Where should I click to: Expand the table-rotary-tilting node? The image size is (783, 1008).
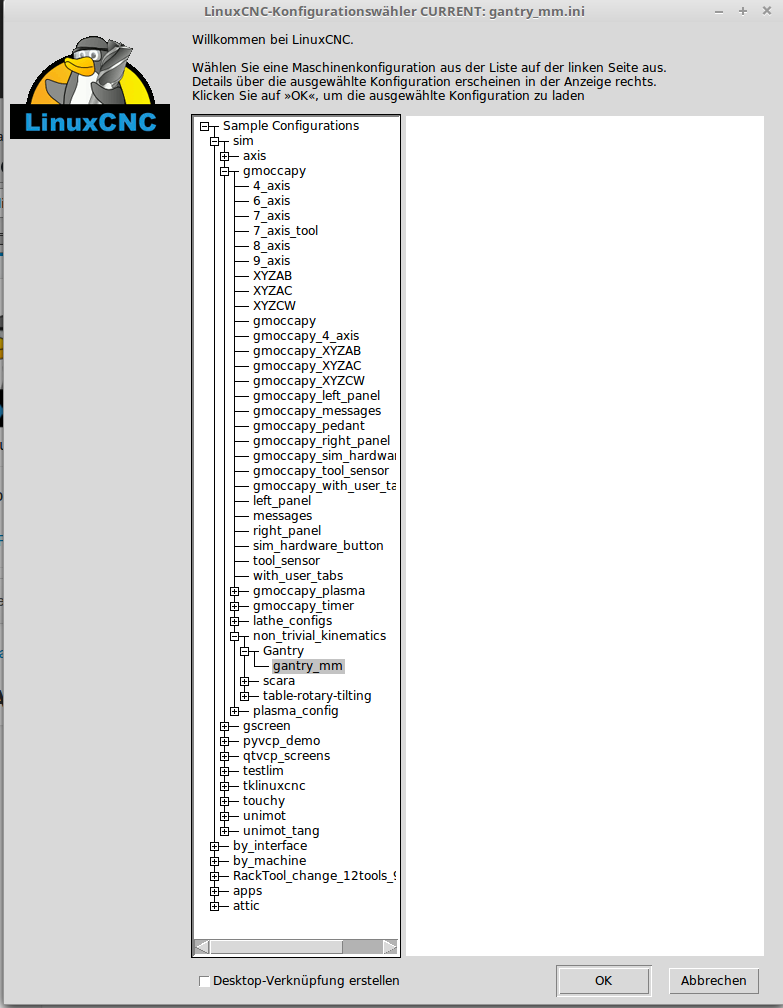(245, 696)
